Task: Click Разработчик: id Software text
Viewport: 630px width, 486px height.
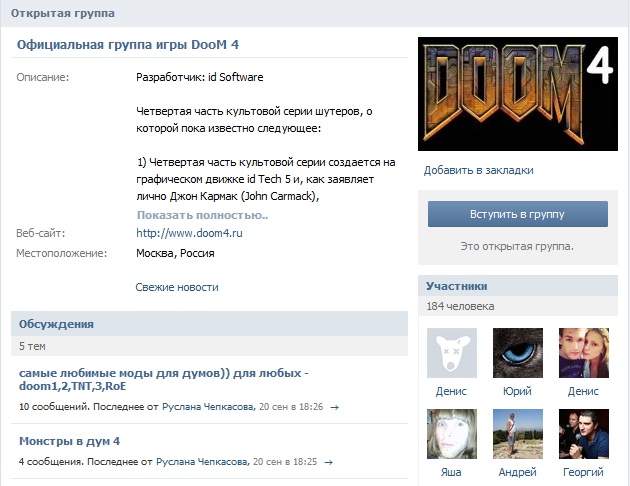Action: [x=200, y=77]
